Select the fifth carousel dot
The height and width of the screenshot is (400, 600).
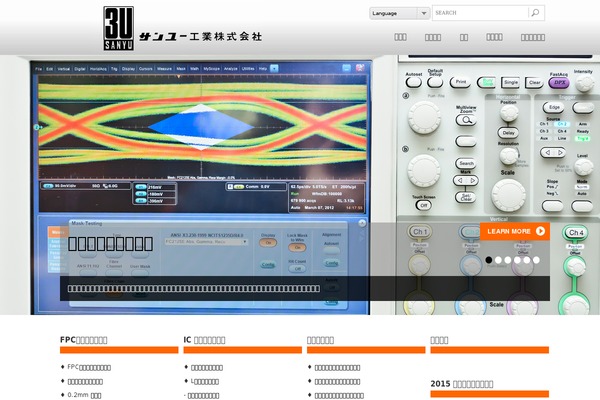(x=527, y=260)
